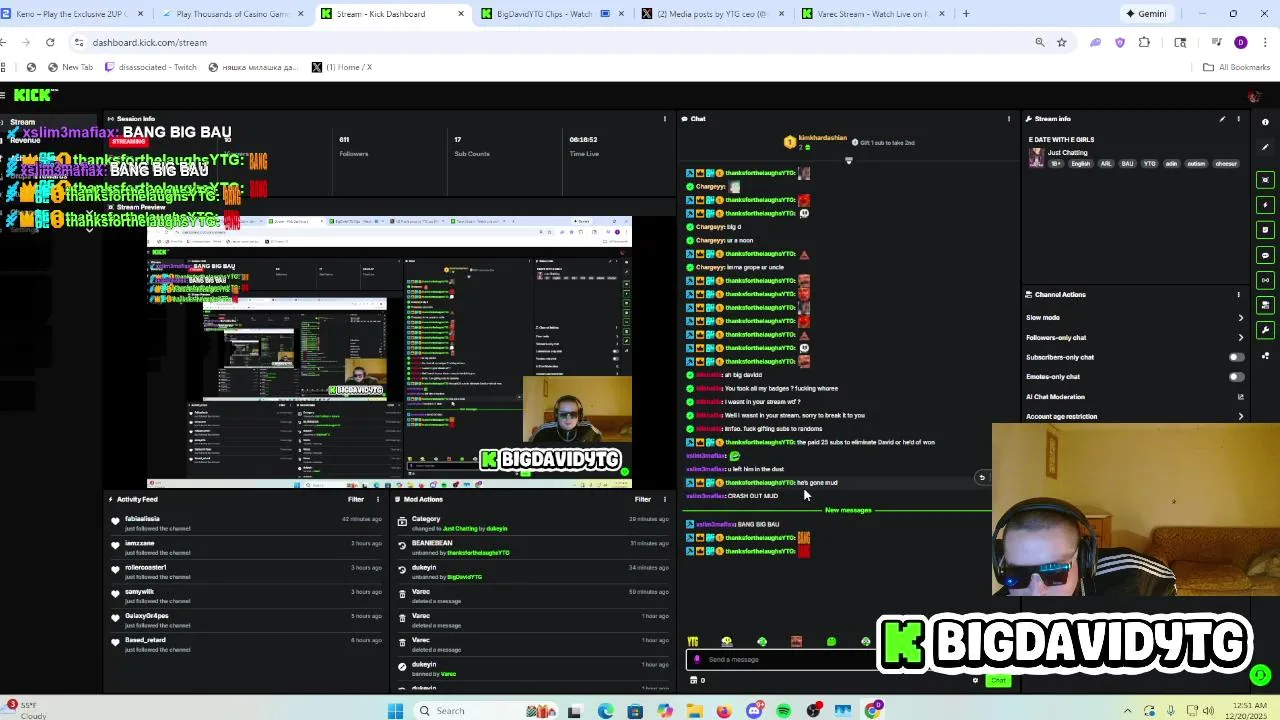The height and width of the screenshot is (720, 1280).
Task: Click New messages divider in chat
Action: (848, 510)
